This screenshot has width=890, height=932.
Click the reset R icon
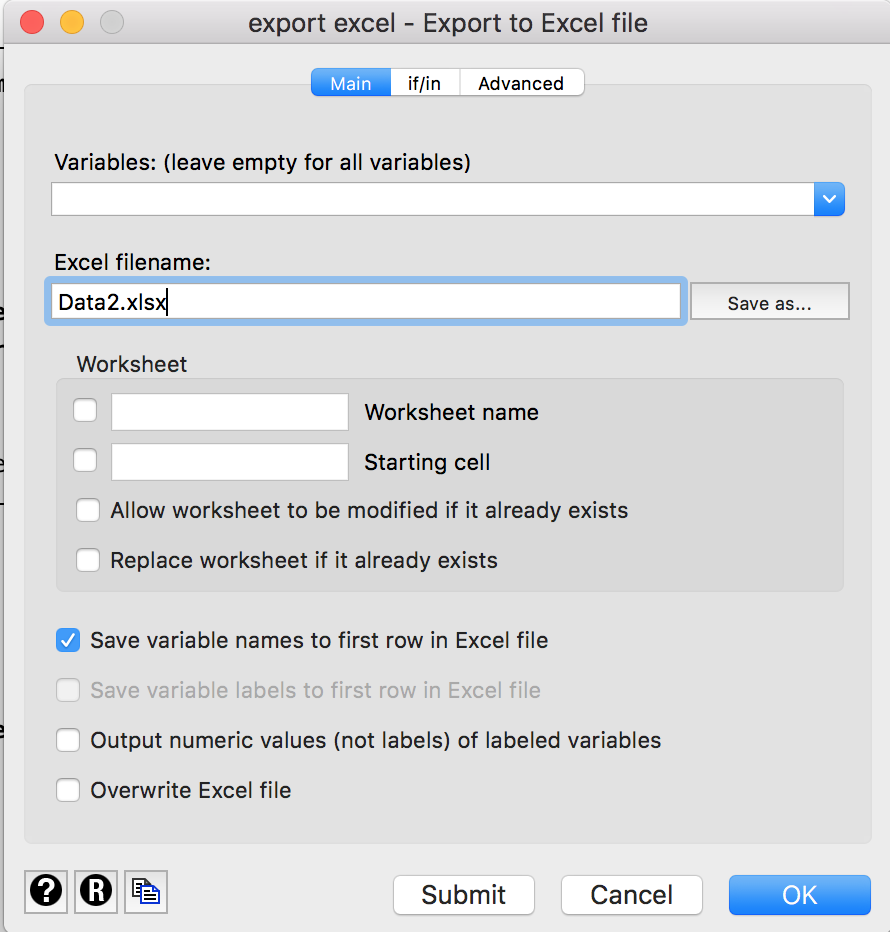(96, 891)
